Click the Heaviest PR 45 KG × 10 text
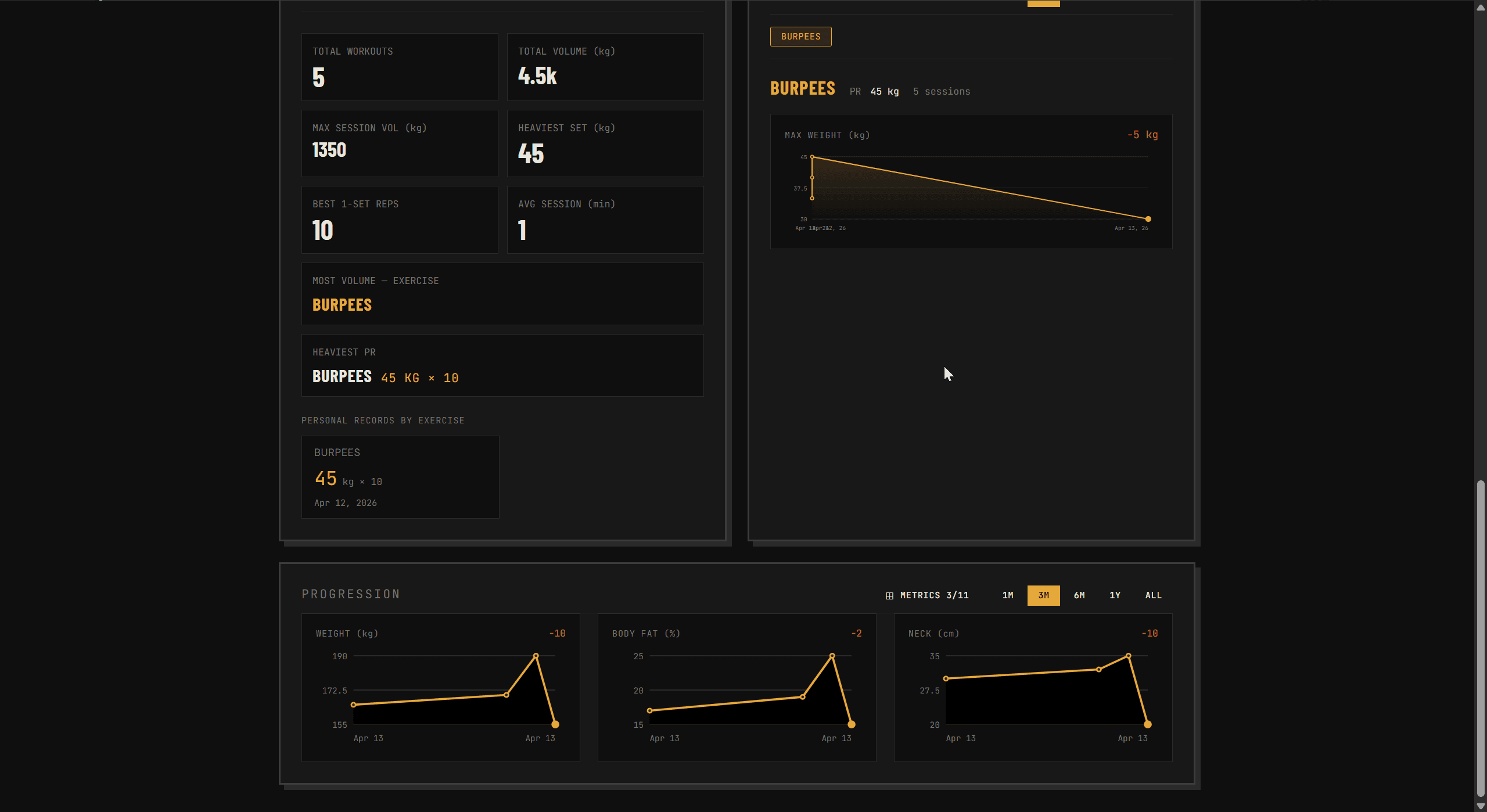 [420, 378]
